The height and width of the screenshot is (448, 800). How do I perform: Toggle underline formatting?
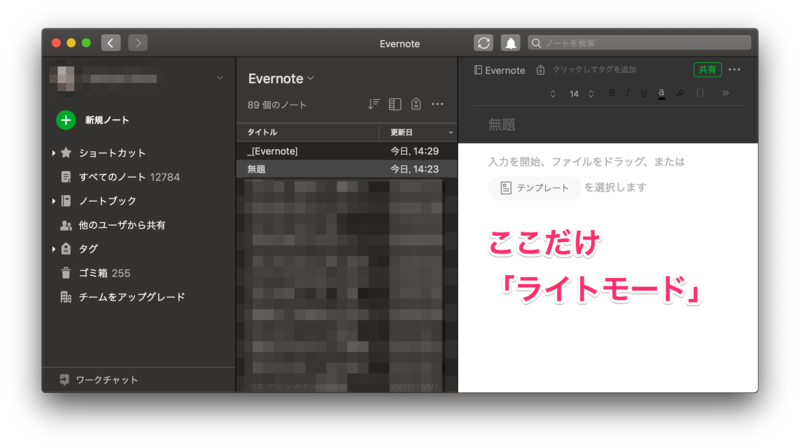(x=644, y=93)
